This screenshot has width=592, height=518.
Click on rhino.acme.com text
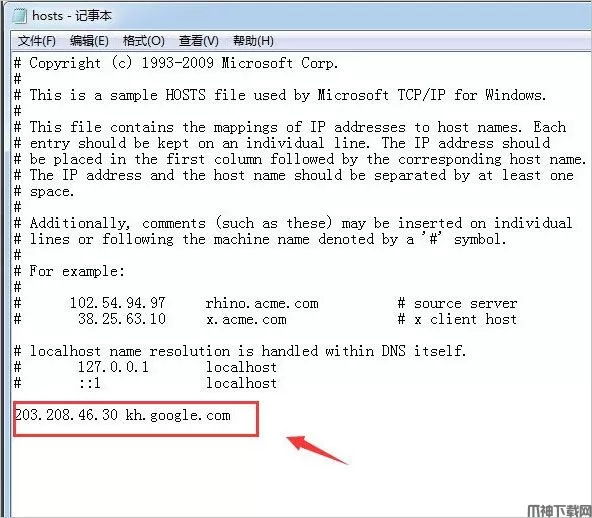pyautogui.click(x=262, y=304)
